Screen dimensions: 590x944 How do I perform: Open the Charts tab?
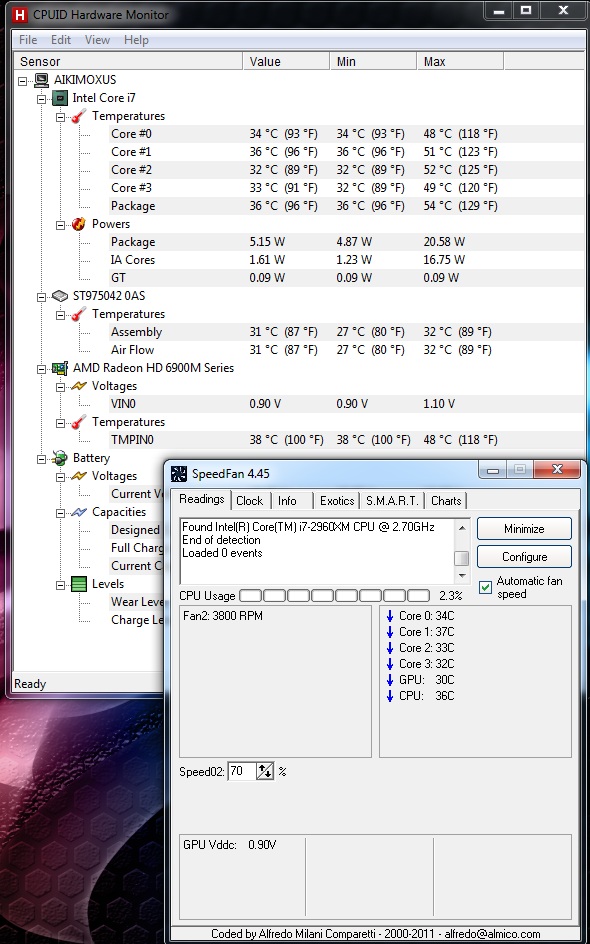[x=446, y=501]
